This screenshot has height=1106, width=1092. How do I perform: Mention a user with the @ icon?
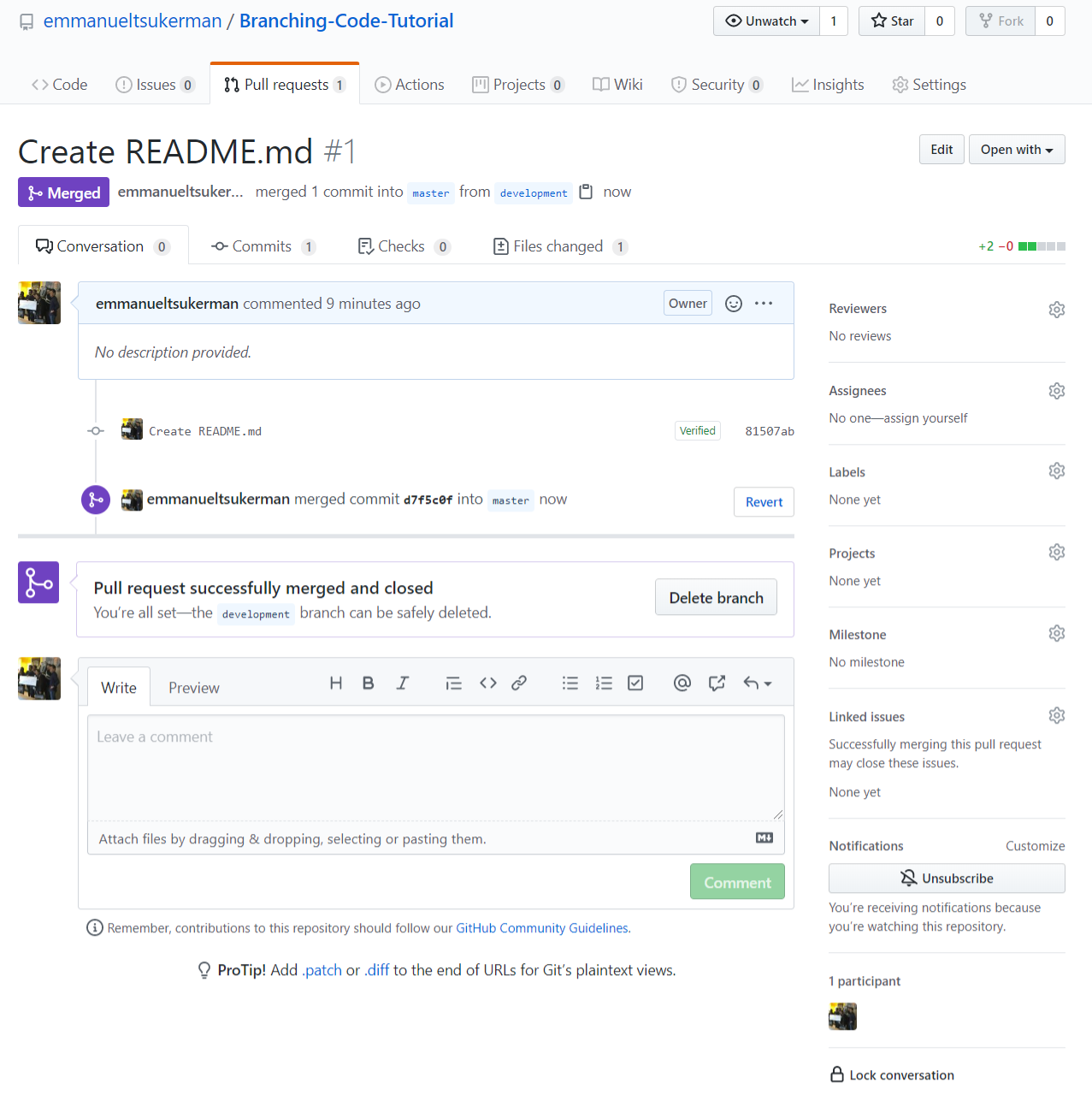[x=682, y=683]
